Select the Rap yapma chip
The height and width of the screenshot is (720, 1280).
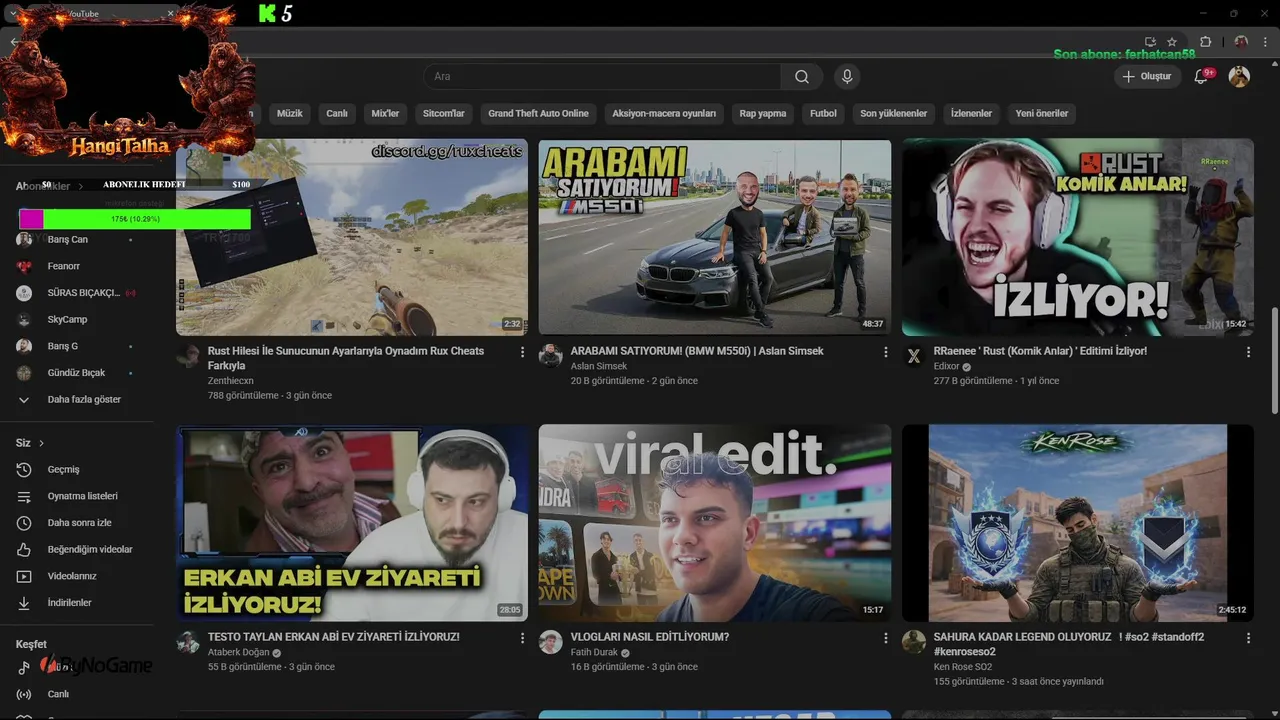763,113
